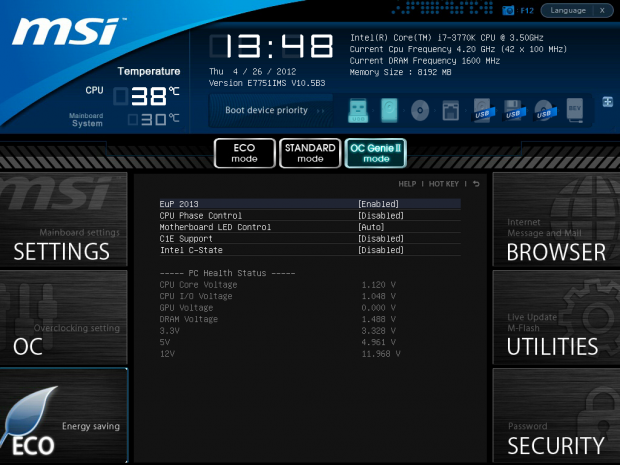Change the Intel C-State Disabled value
Image resolution: width=620 pixels, height=465 pixels.
[x=381, y=250]
